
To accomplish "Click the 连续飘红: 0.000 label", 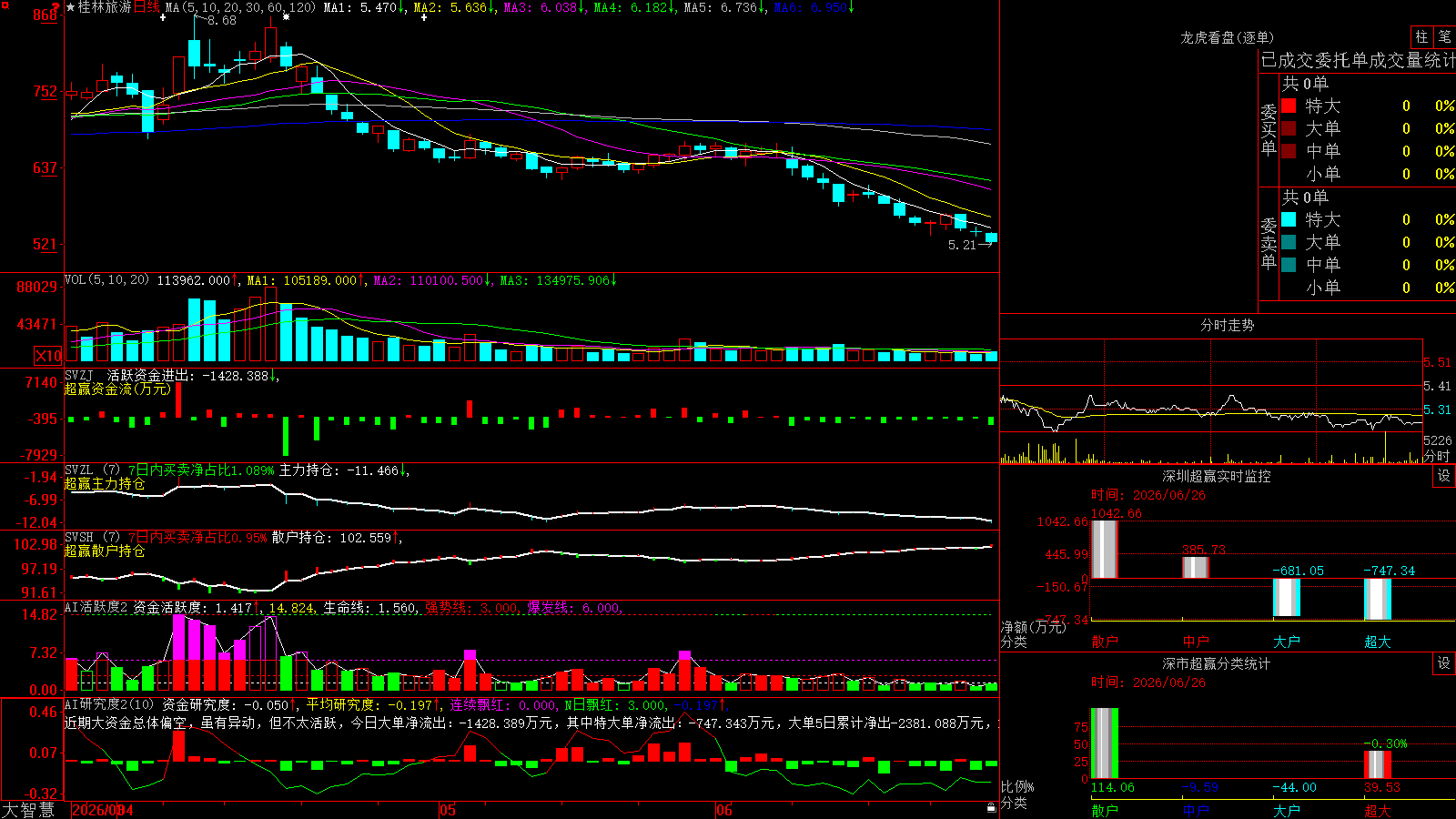I will tap(503, 704).
